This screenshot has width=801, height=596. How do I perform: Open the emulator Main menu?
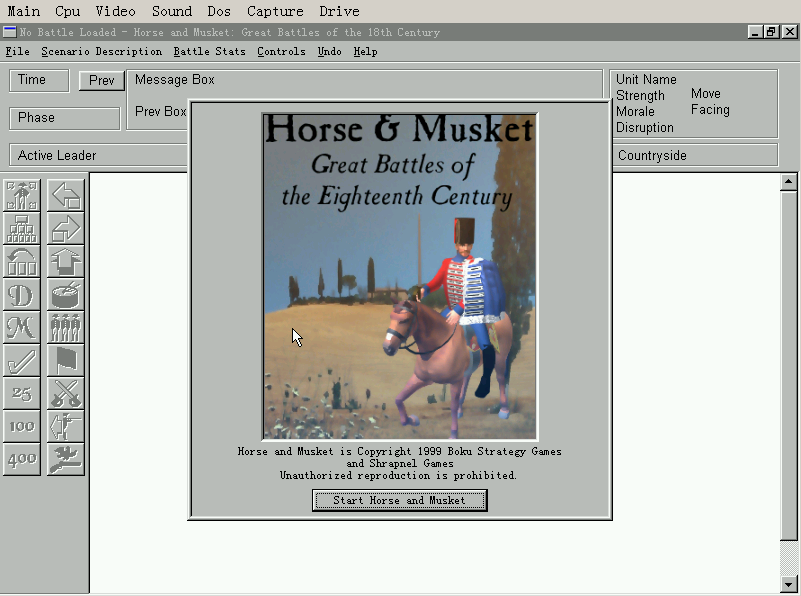click(x=23, y=11)
